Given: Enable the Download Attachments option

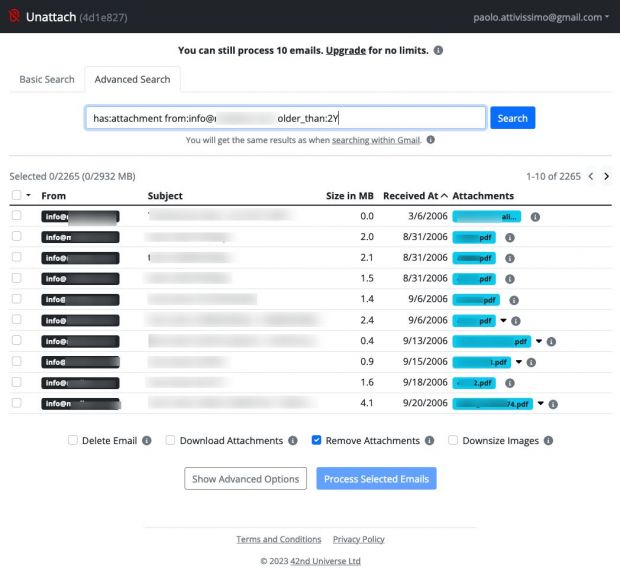Looking at the screenshot, I should (x=170, y=440).
